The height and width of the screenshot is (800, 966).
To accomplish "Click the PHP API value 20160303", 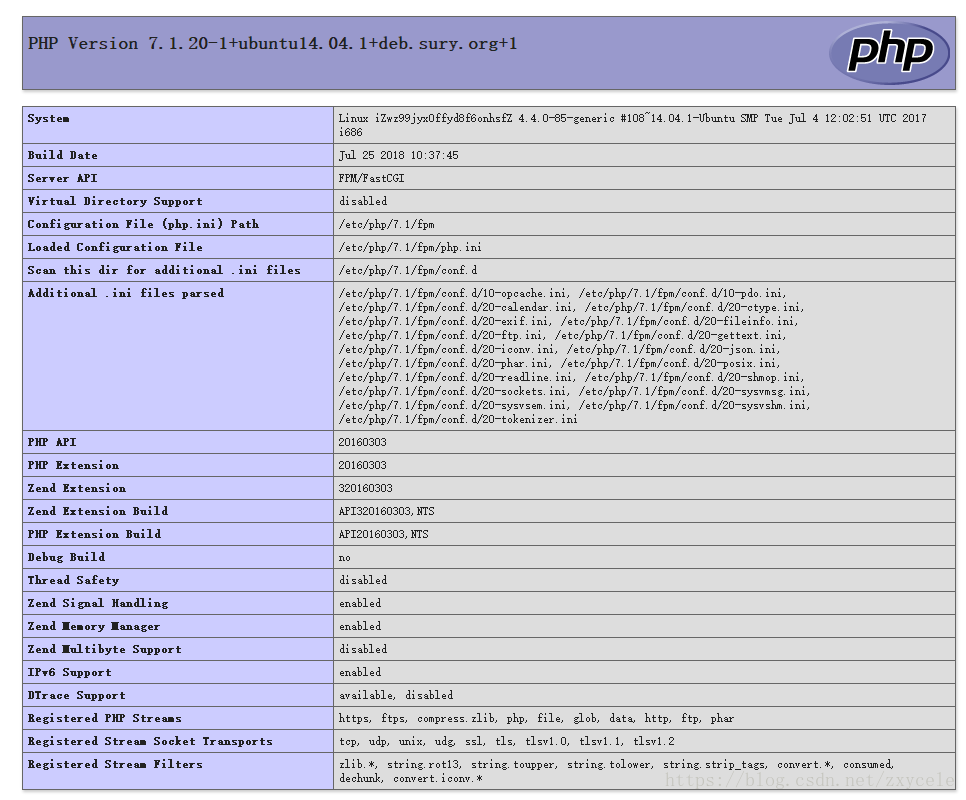I will 362,442.
